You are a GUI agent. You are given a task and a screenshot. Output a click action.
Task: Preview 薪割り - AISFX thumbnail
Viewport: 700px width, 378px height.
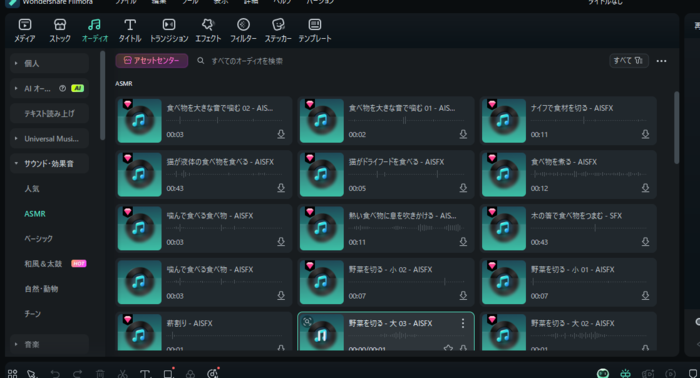coord(139,333)
